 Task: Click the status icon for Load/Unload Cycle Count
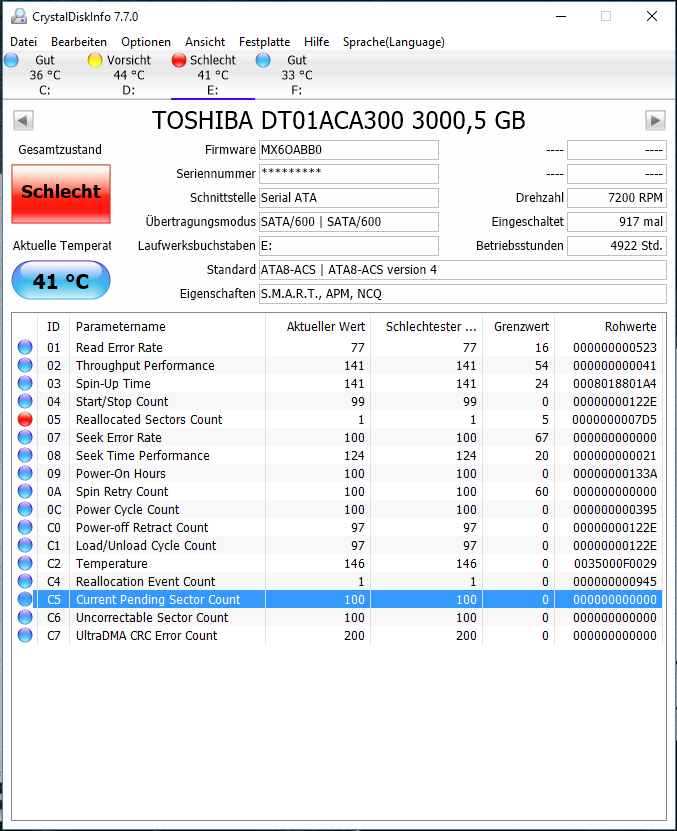(x=25, y=545)
